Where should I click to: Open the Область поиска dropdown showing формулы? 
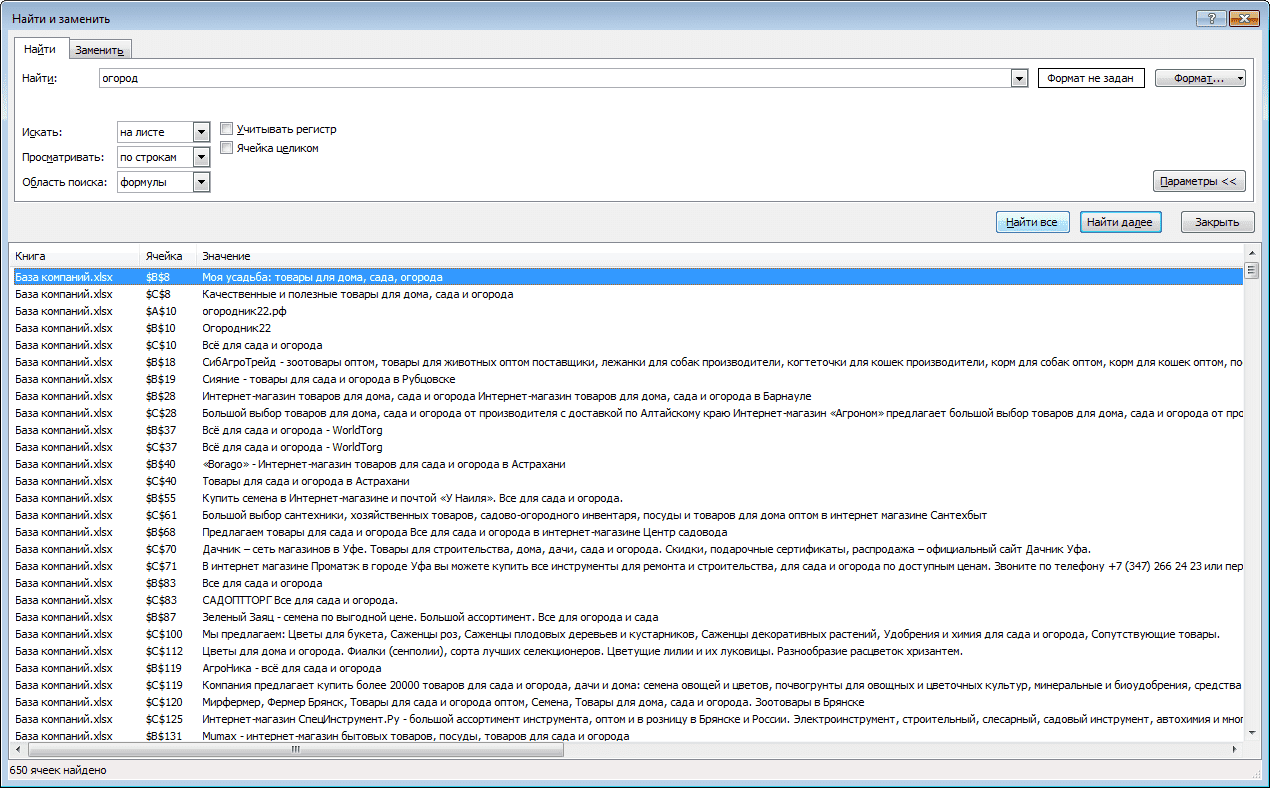201,182
